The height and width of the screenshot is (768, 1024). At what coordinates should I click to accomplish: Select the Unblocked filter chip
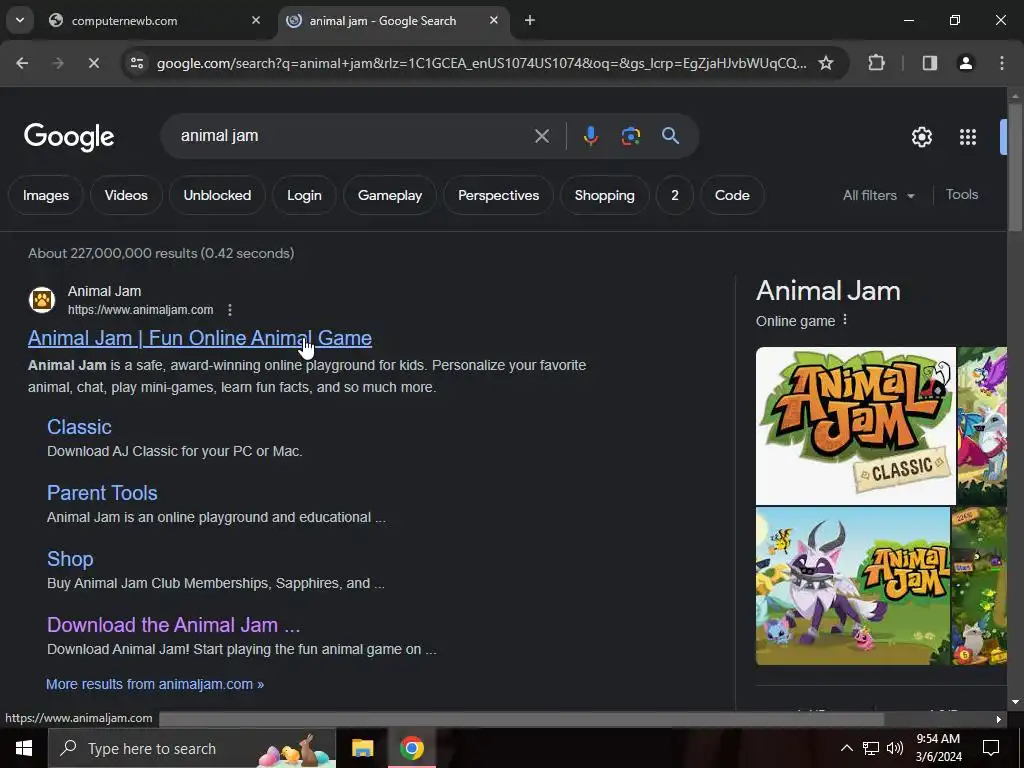[217, 195]
